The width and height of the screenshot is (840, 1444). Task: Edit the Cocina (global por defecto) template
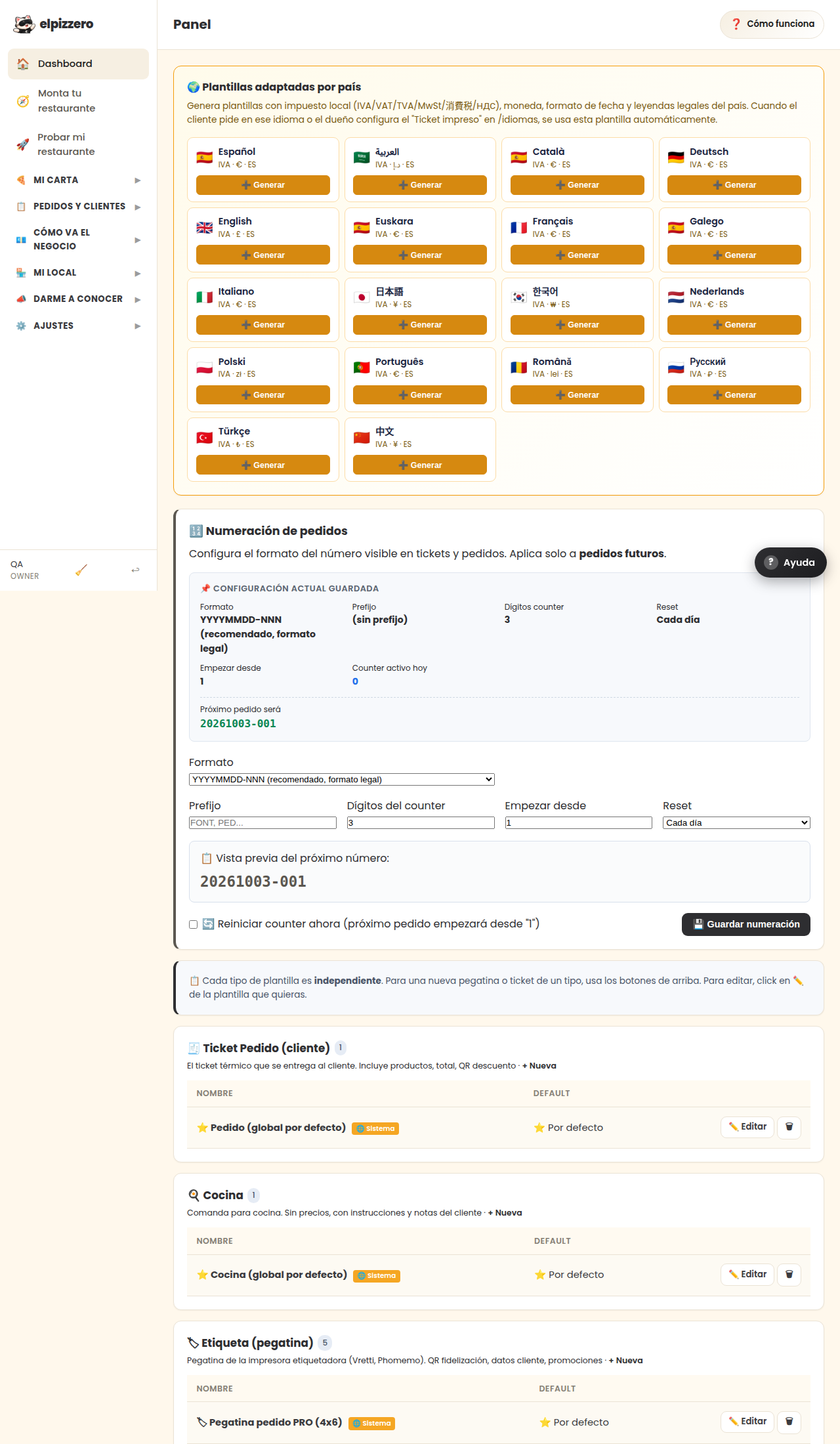pyautogui.click(x=747, y=1274)
